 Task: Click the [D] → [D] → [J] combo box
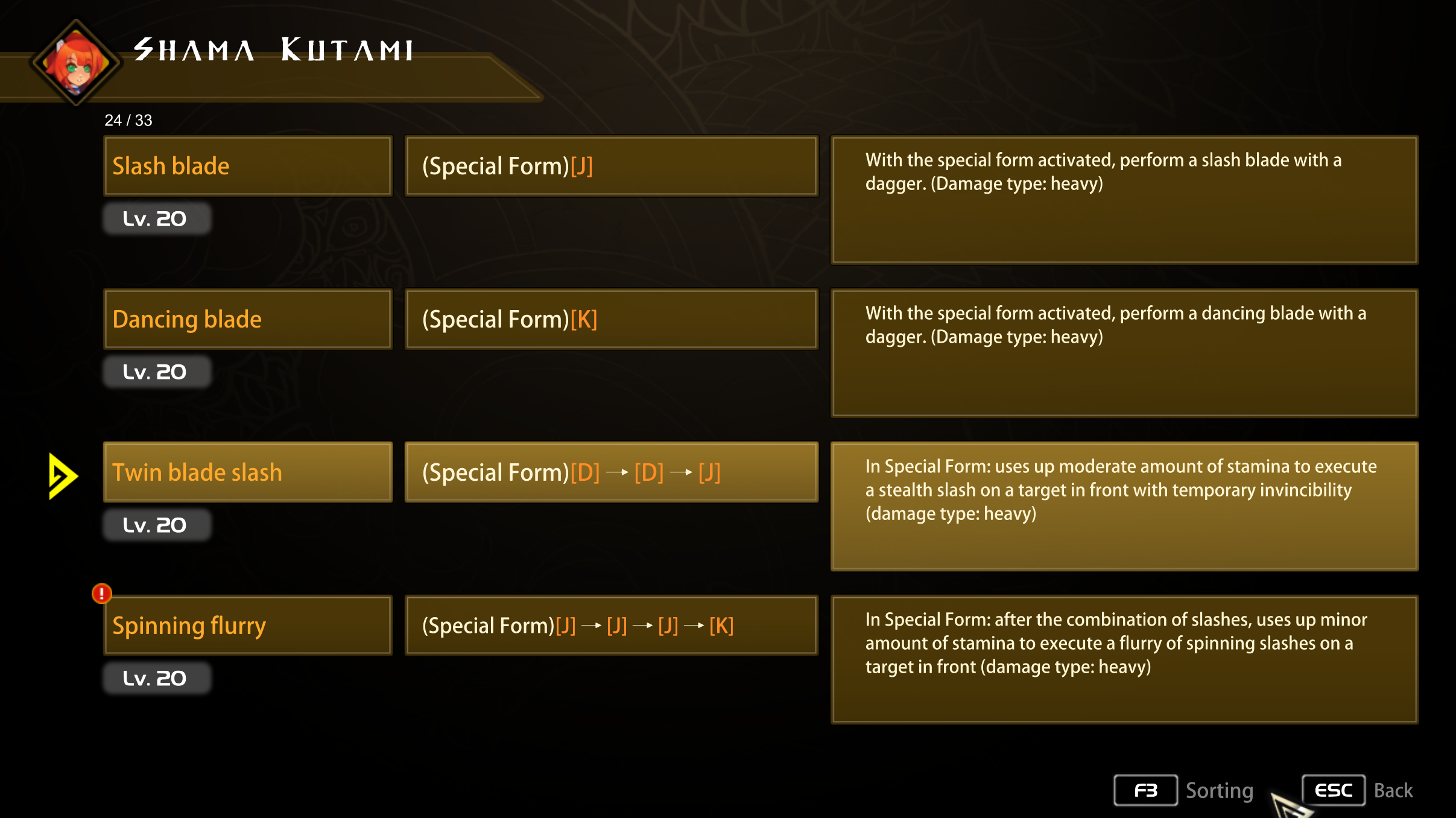pyautogui.click(x=612, y=472)
